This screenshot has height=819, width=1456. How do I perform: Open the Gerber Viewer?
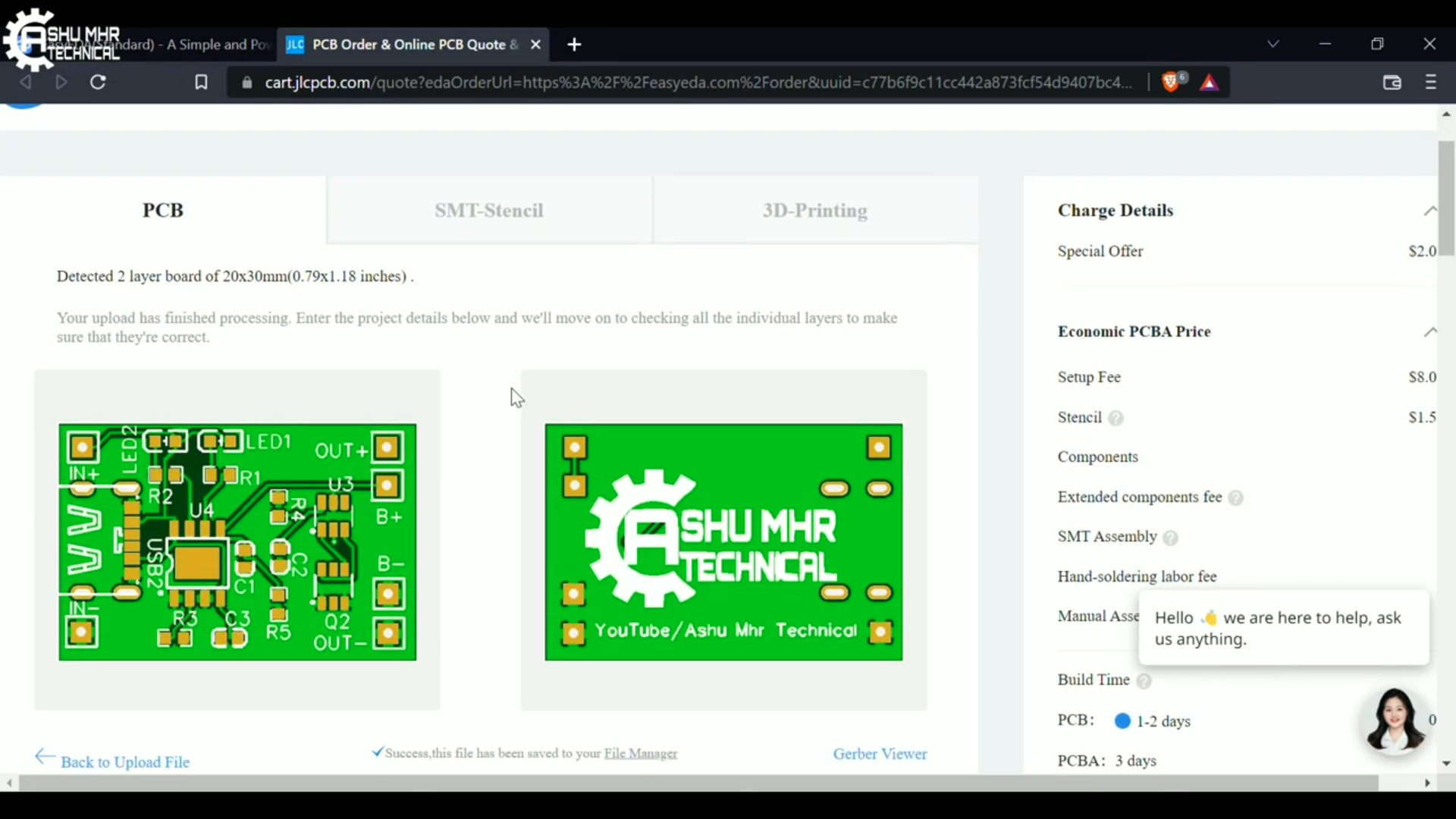(x=880, y=753)
